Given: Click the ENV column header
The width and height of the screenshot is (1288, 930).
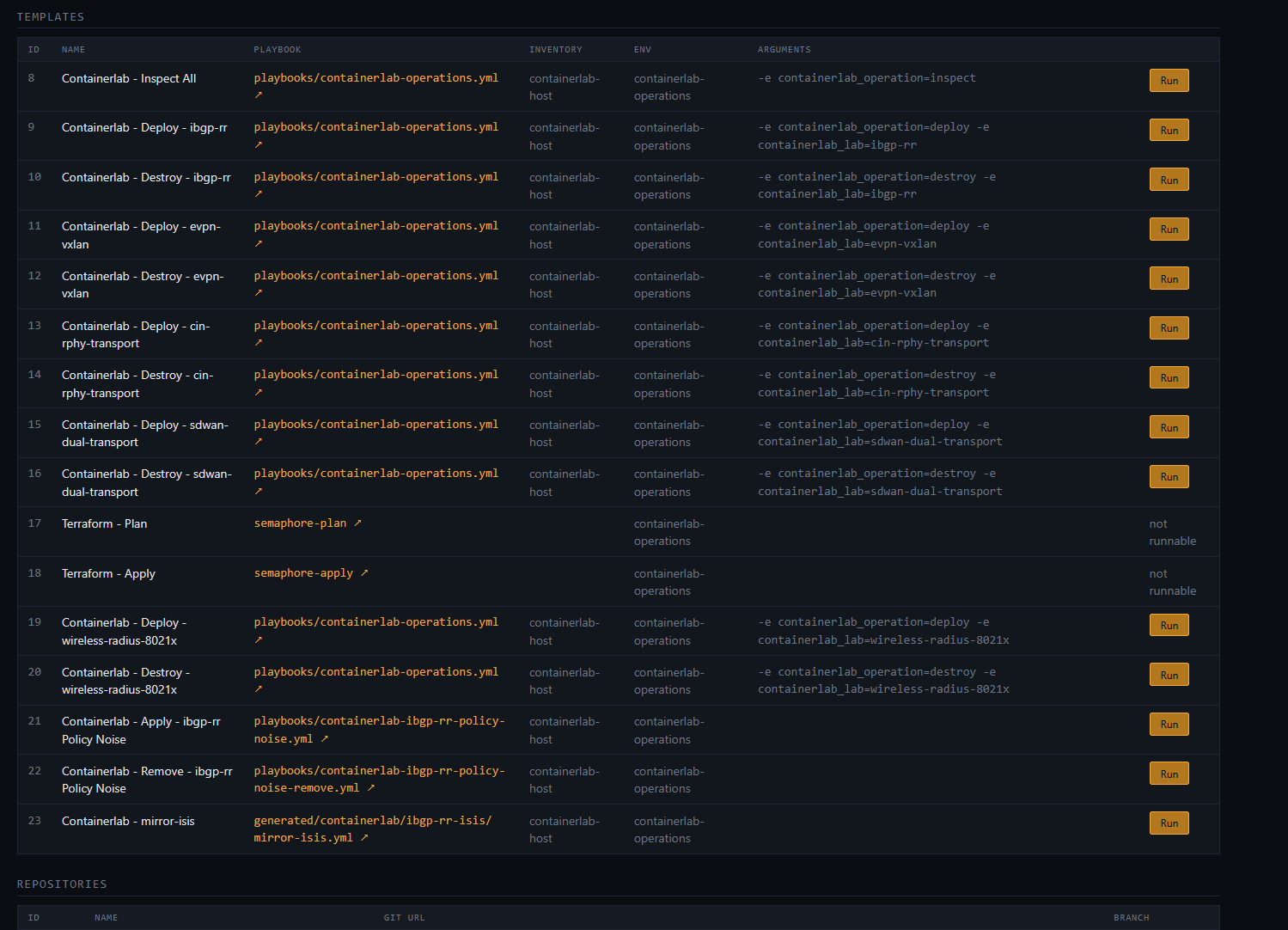Looking at the screenshot, I should 643,50.
